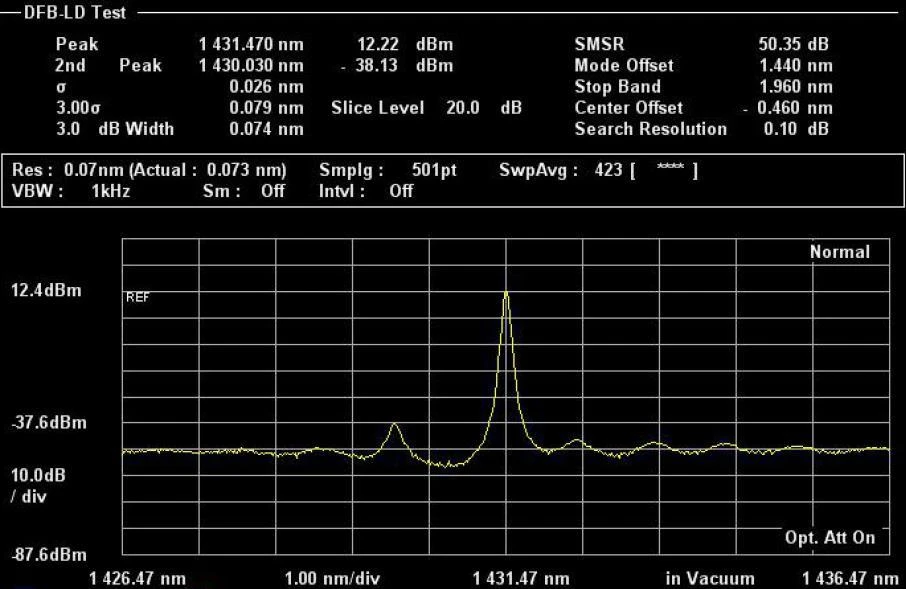Select the Res 0.07nm resolution setting
The width and height of the screenshot is (906, 589).
pyautogui.click(x=149, y=170)
